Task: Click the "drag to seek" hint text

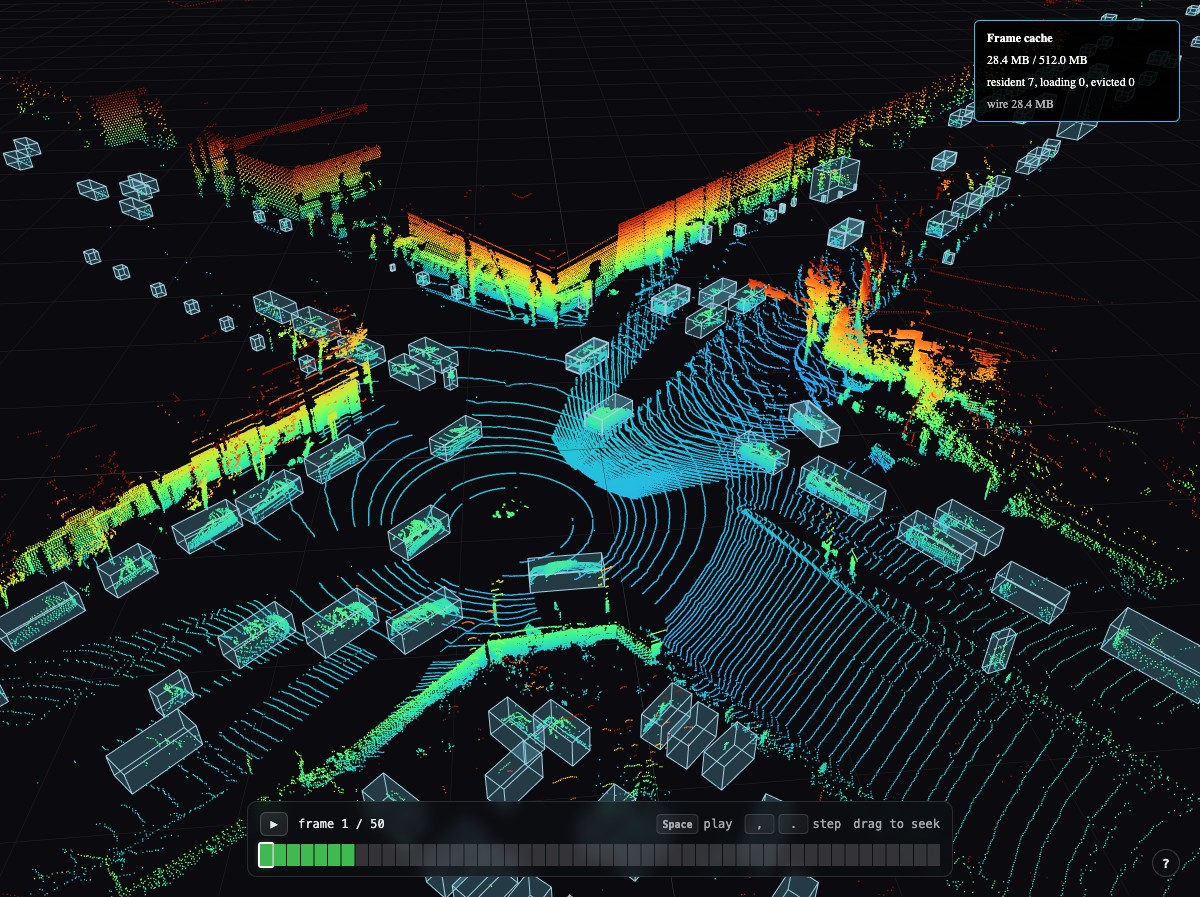Action: [x=896, y=824]
